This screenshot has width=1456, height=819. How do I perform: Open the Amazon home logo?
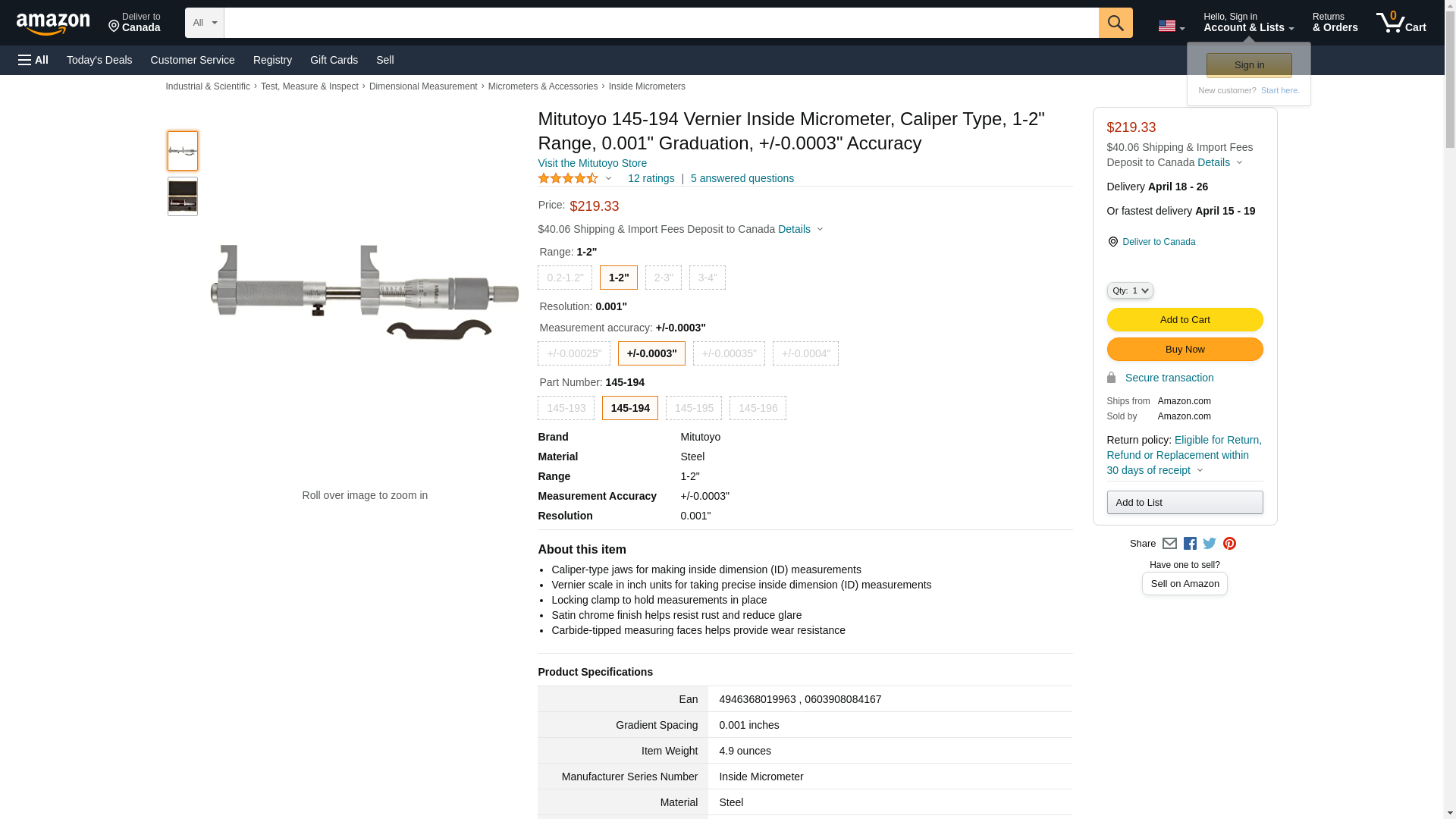click(x=53, y=24)
